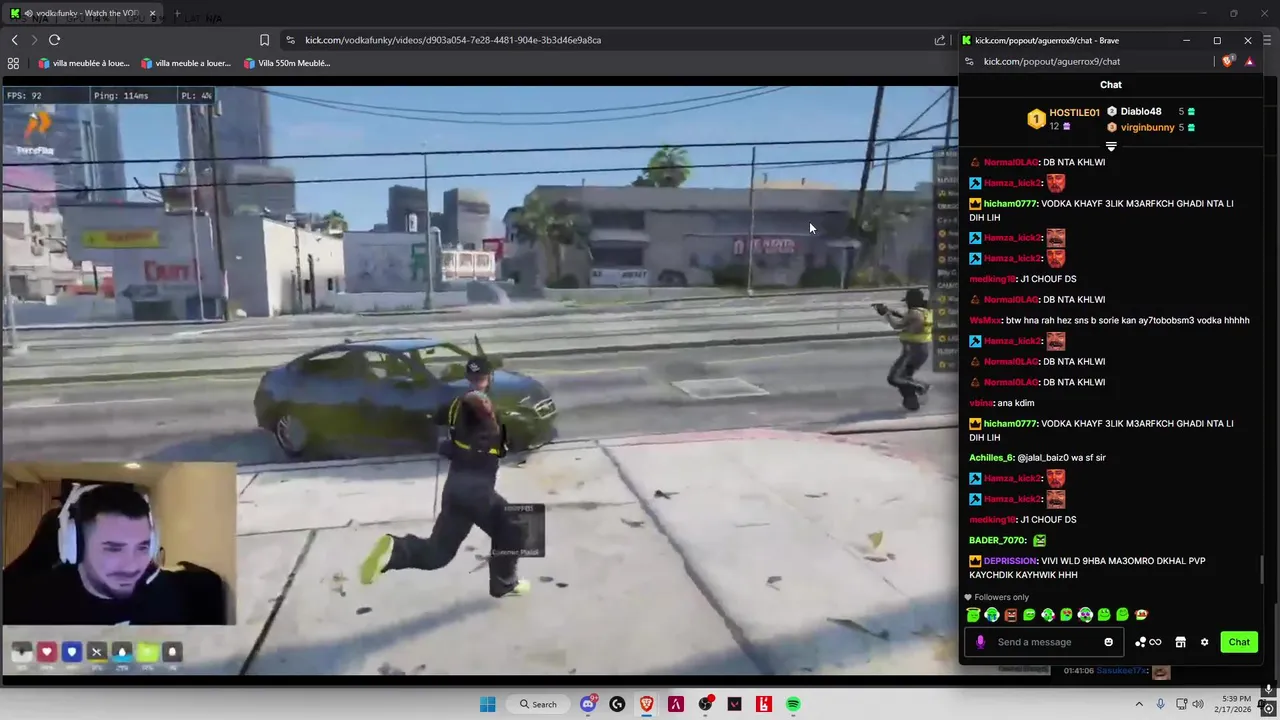Open Spotify from the taskbar
Viewport: 1280px width, 720px height.
pos(793,704)
